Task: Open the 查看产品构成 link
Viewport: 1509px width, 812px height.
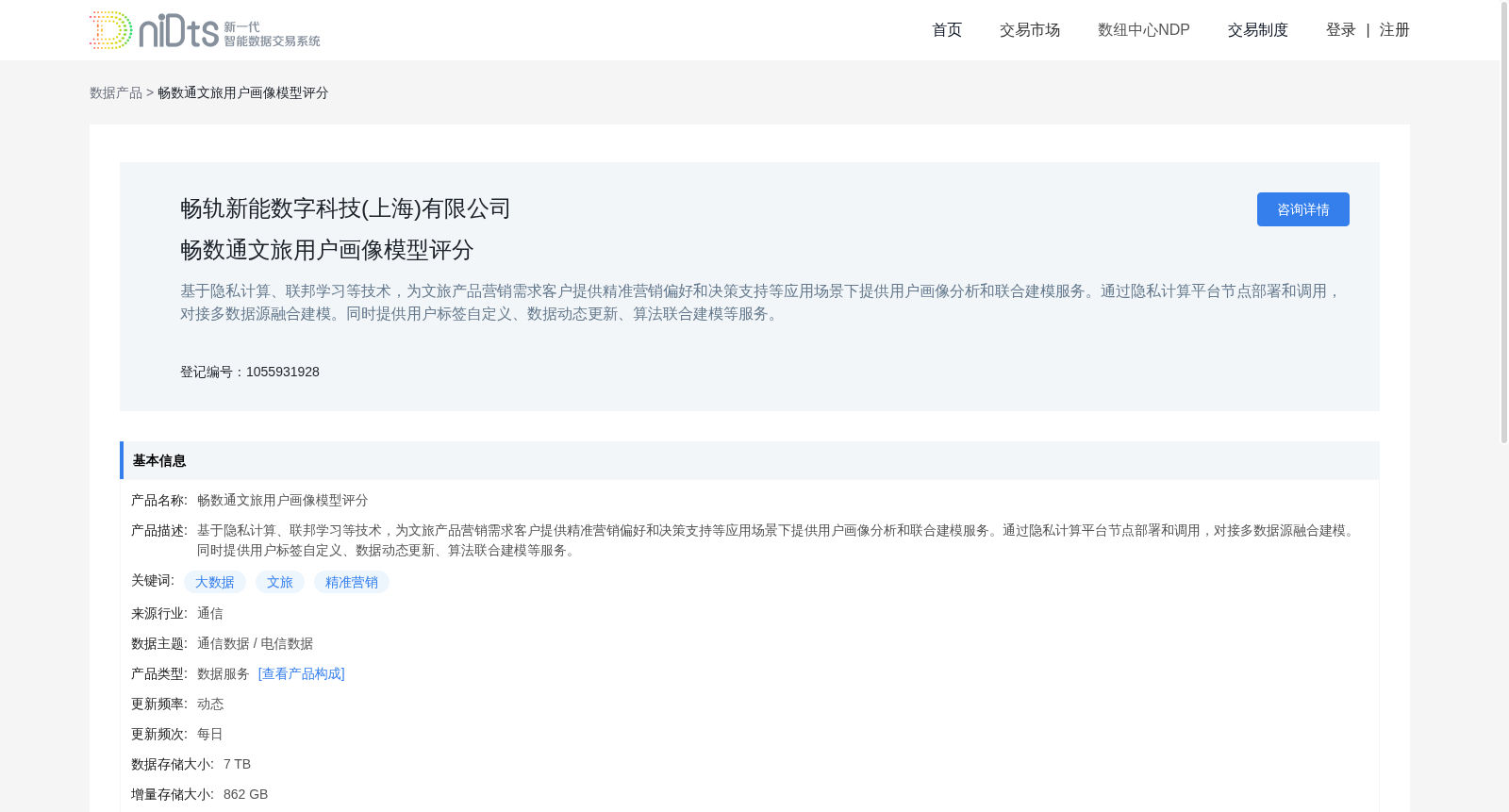Action: tap(302, 673)
